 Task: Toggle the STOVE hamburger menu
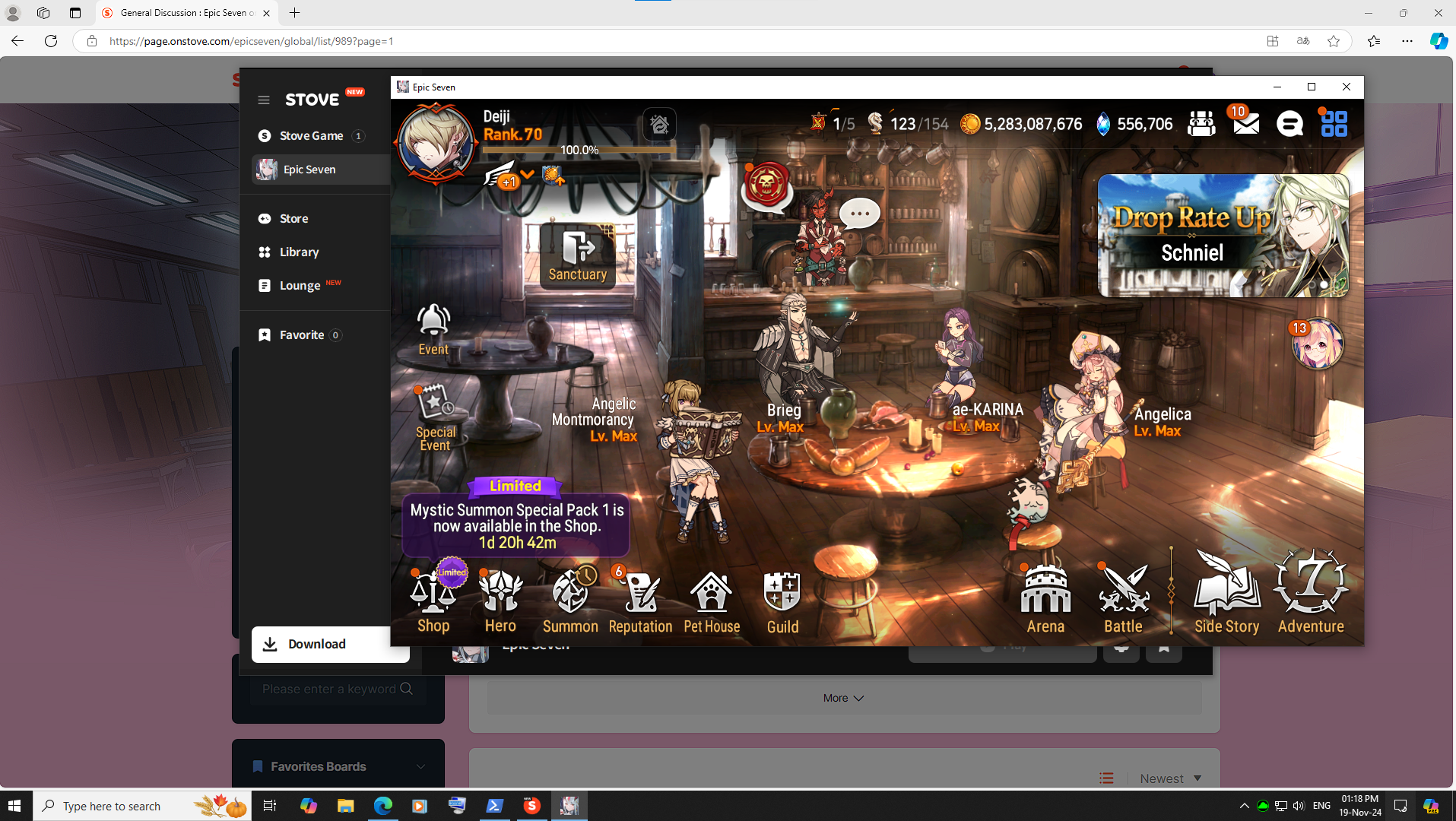coord(264,100)
